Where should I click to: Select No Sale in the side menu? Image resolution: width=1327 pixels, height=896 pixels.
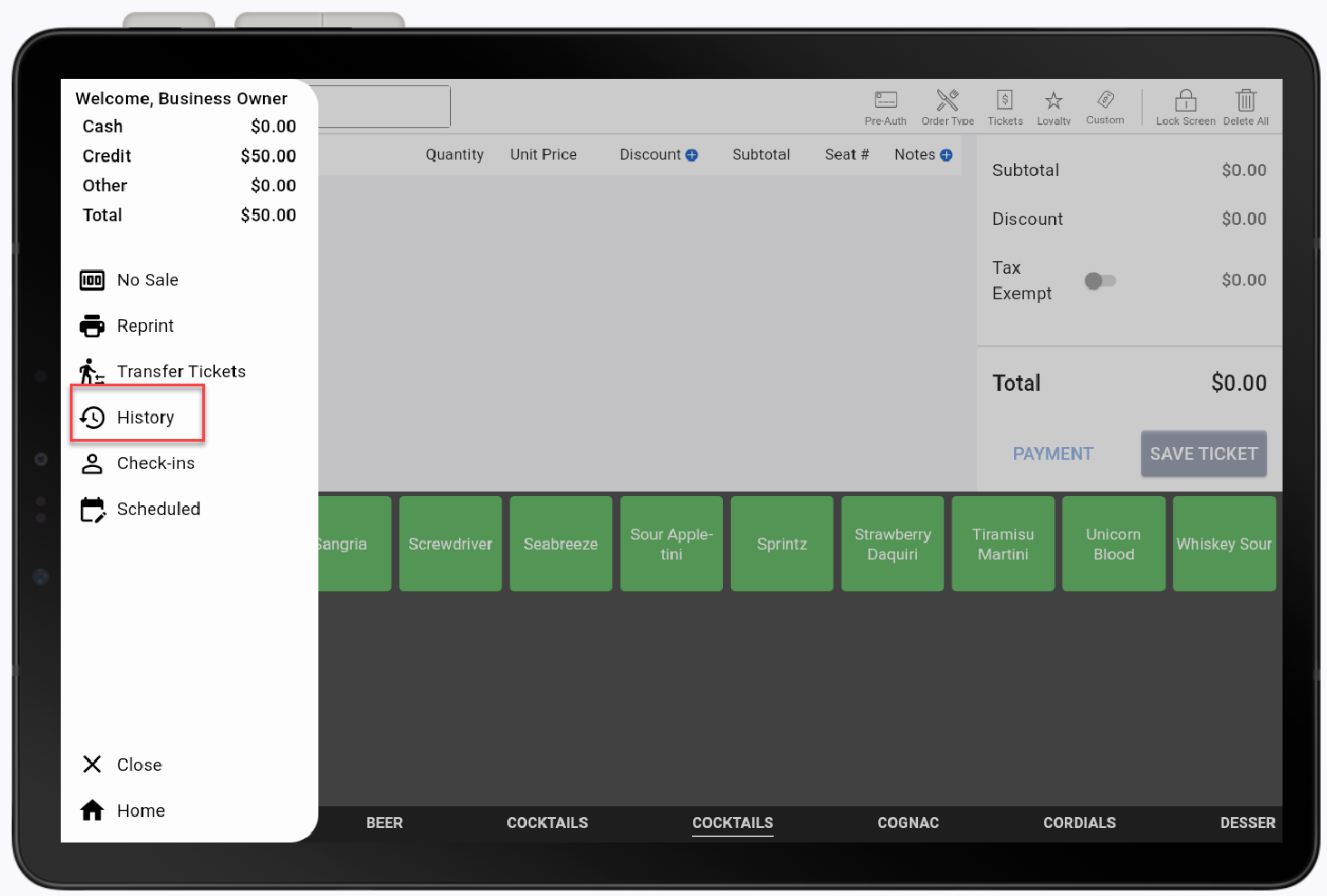coord(147,280)
